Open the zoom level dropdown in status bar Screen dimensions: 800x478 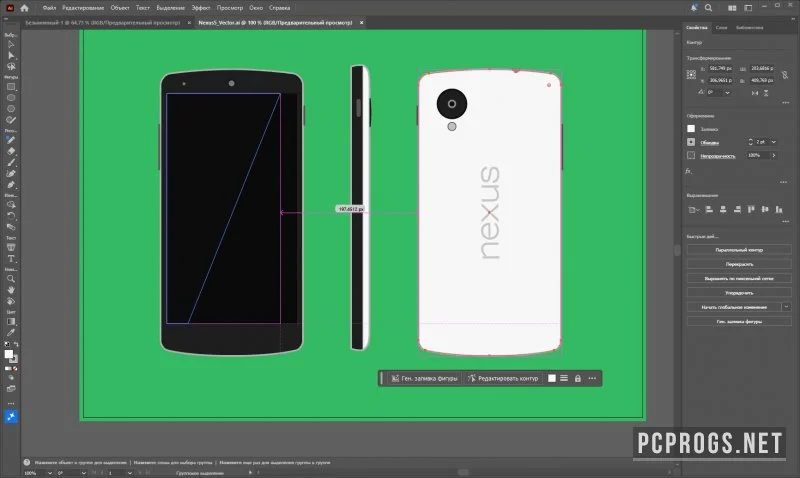pos(49,473)
